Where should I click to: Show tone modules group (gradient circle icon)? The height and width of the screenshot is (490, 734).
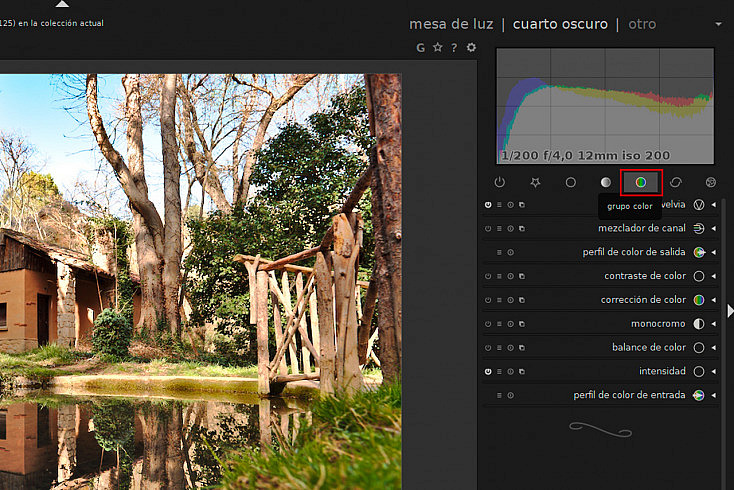click(x=606, y=182)
